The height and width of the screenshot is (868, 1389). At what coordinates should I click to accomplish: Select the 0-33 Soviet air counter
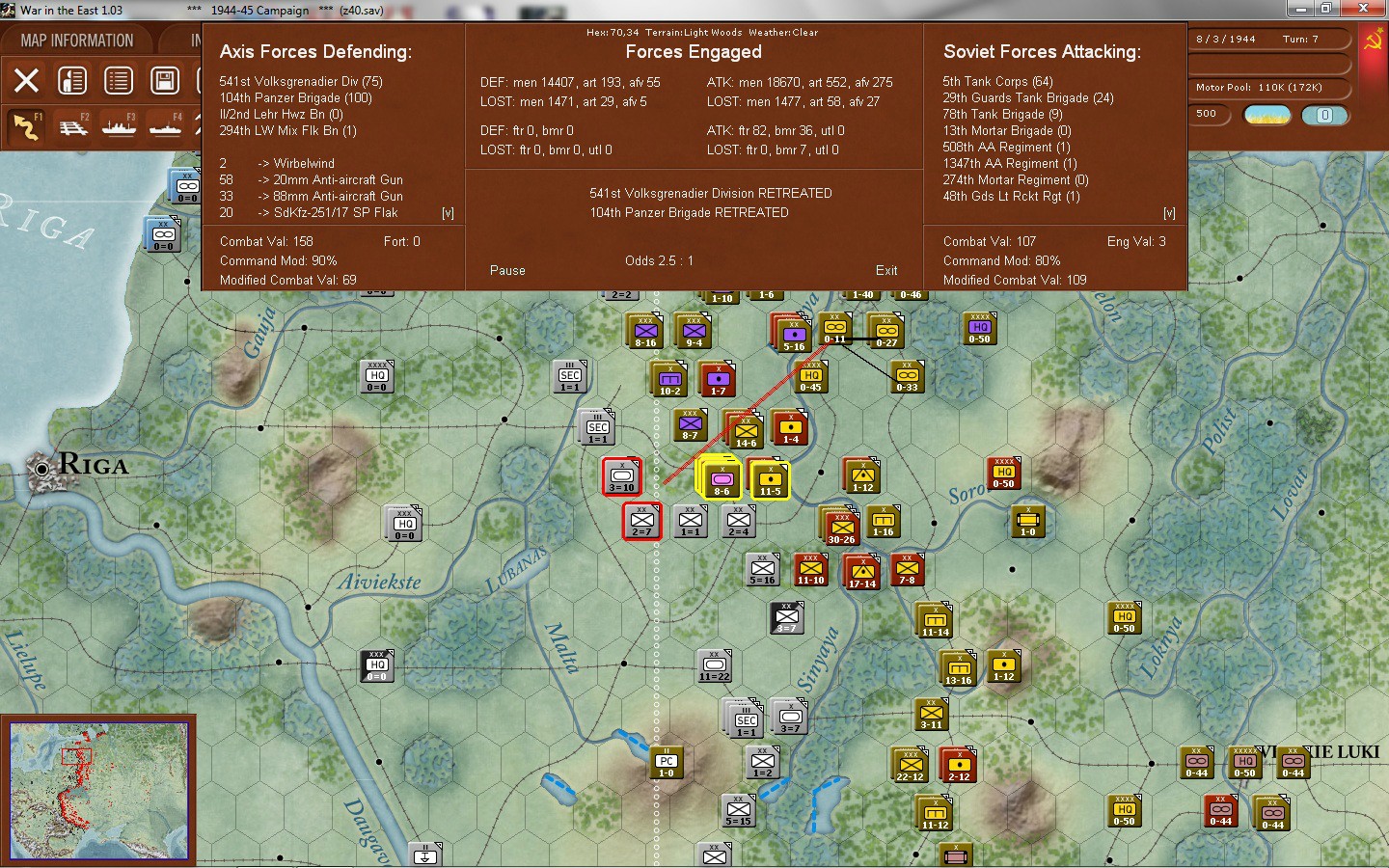tap(907, 377)
